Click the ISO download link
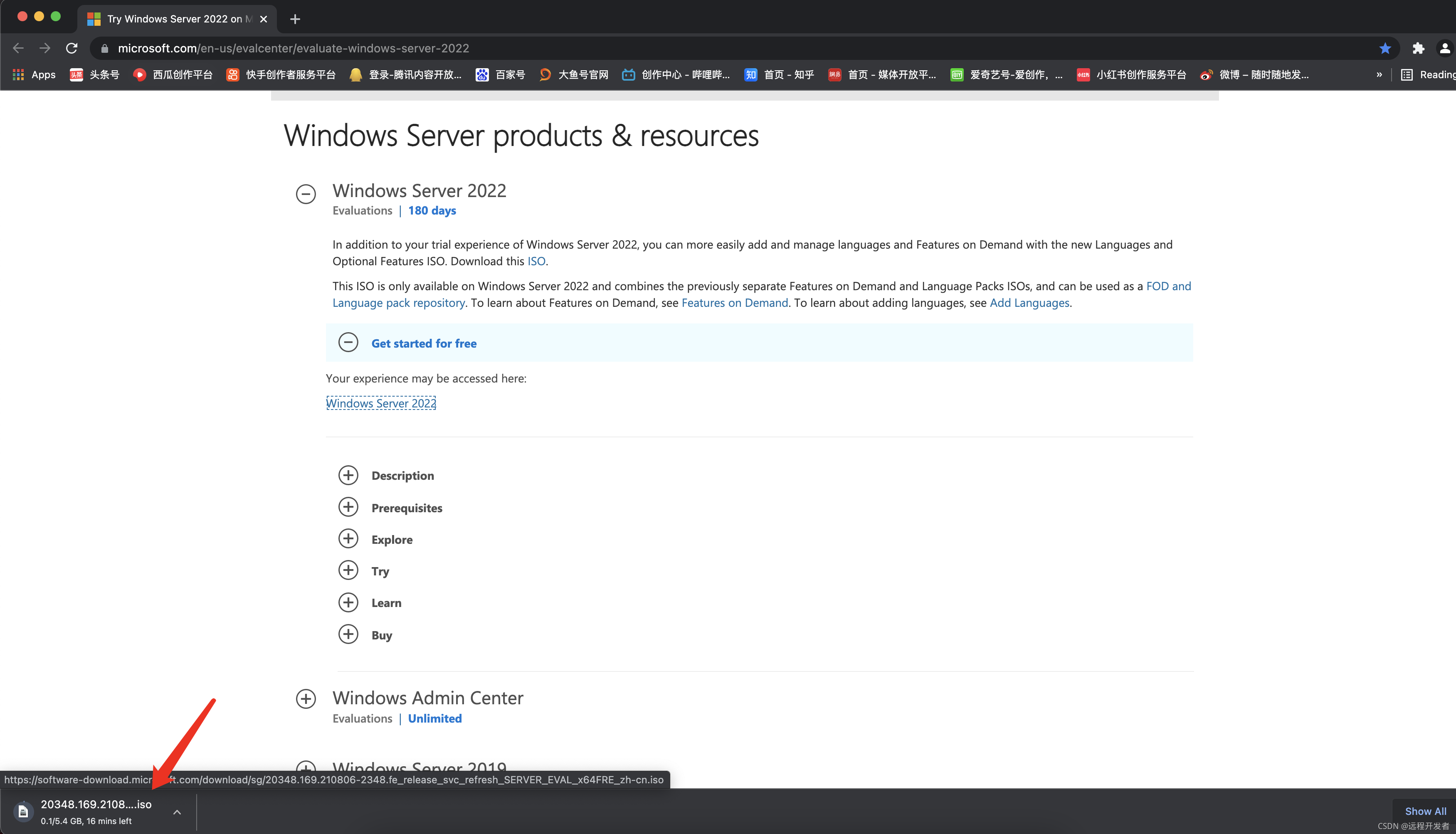 click(536, 261)
